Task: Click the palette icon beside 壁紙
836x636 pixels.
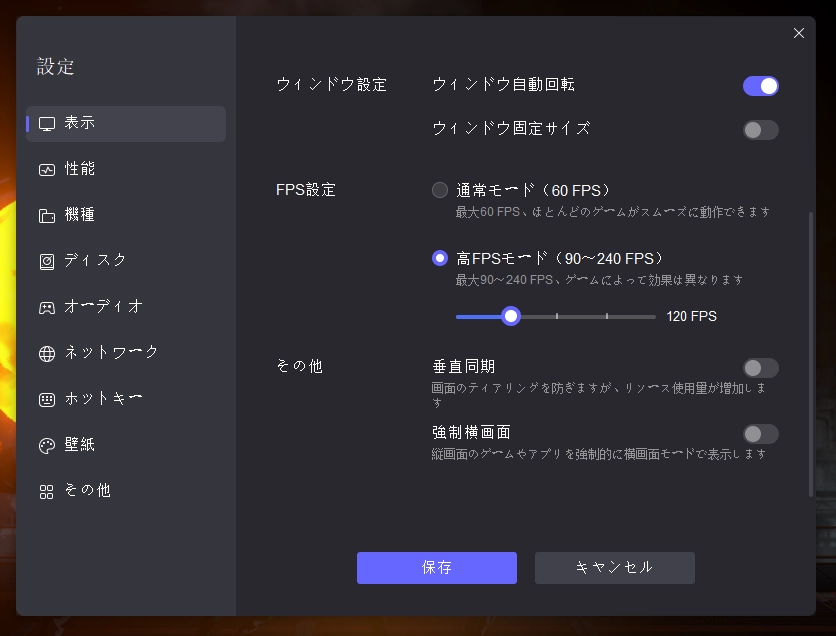Action: pyautogui.click(x=47, y=445)
